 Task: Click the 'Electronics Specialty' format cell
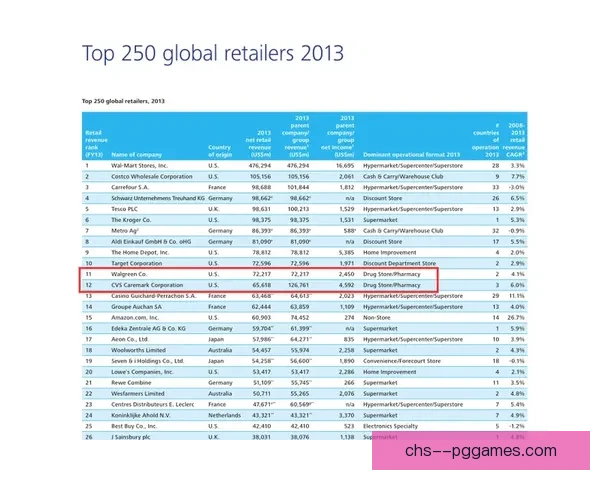pos(390,426)
